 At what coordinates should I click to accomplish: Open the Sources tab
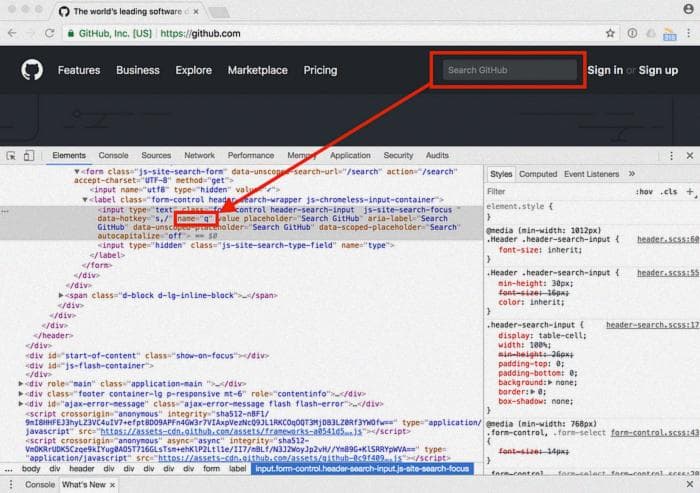pos(156,155)
